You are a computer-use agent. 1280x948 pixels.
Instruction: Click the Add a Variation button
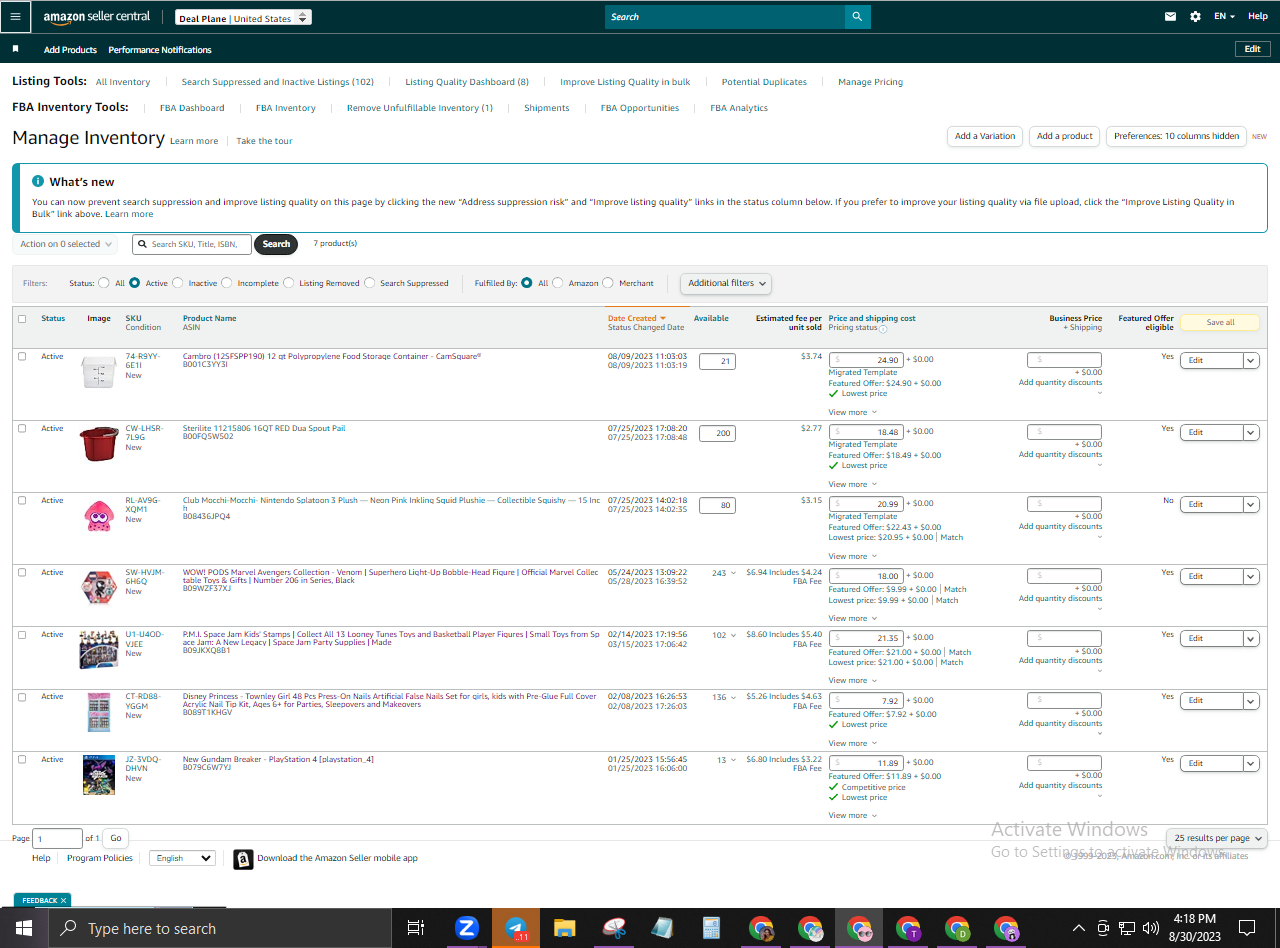point(985,136)
